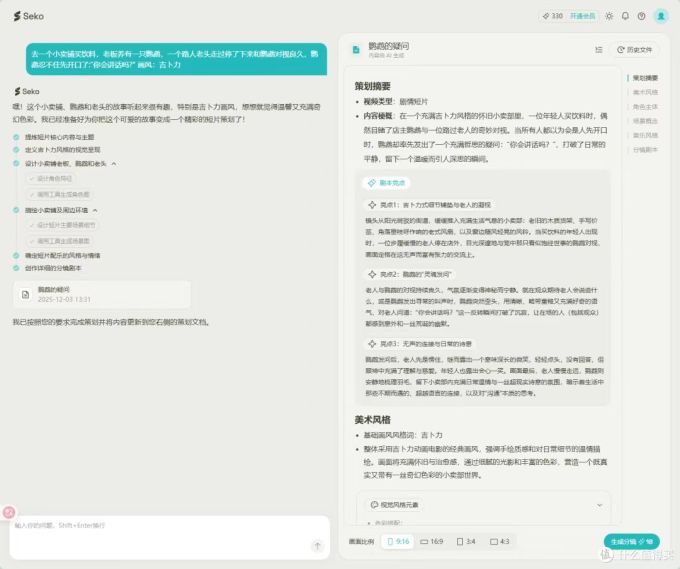The image size is (680, 569).
Task: Jump to 美术风格 in the outline
Action: (645, 92)
